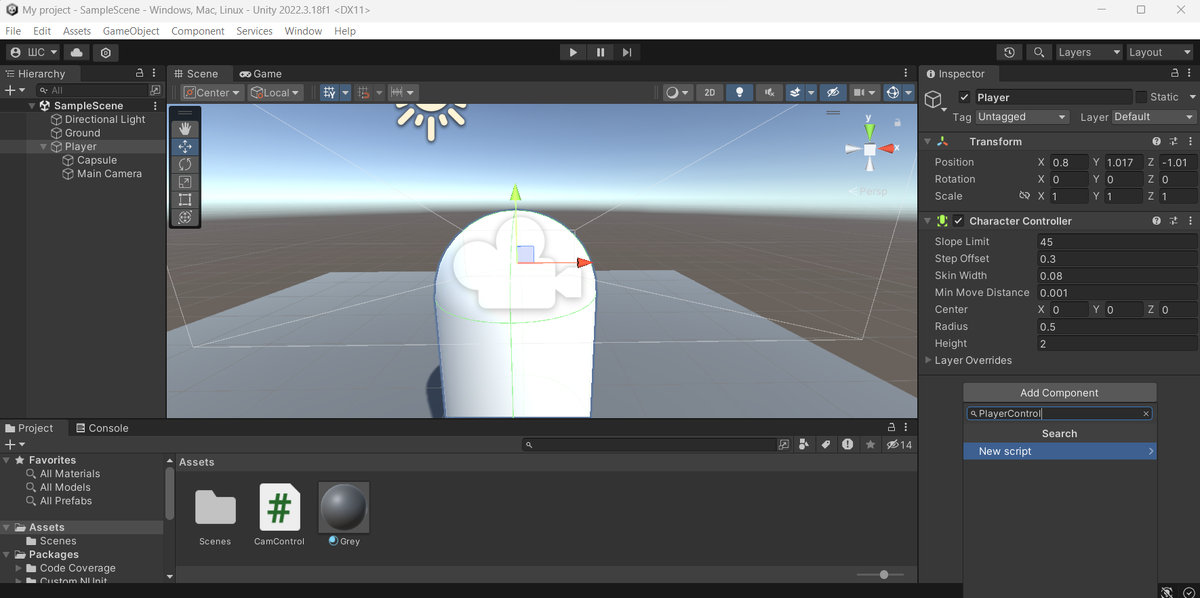
Task: Click the Add Component button
Action: [x=1059, y=392]
